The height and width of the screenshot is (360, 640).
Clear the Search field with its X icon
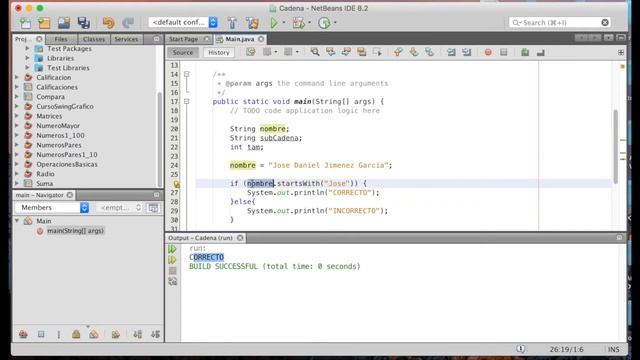coord(605,22)
